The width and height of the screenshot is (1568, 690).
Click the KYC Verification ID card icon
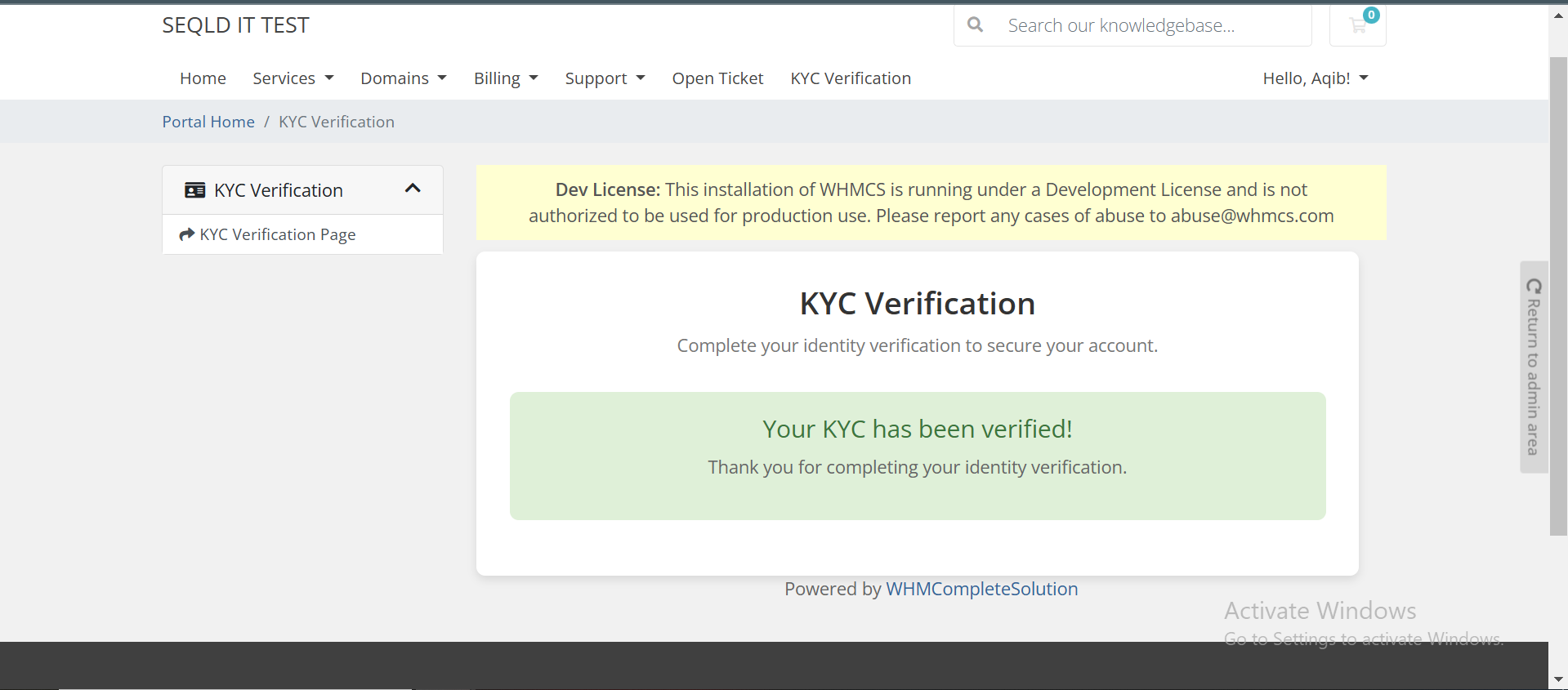point(194,190)
